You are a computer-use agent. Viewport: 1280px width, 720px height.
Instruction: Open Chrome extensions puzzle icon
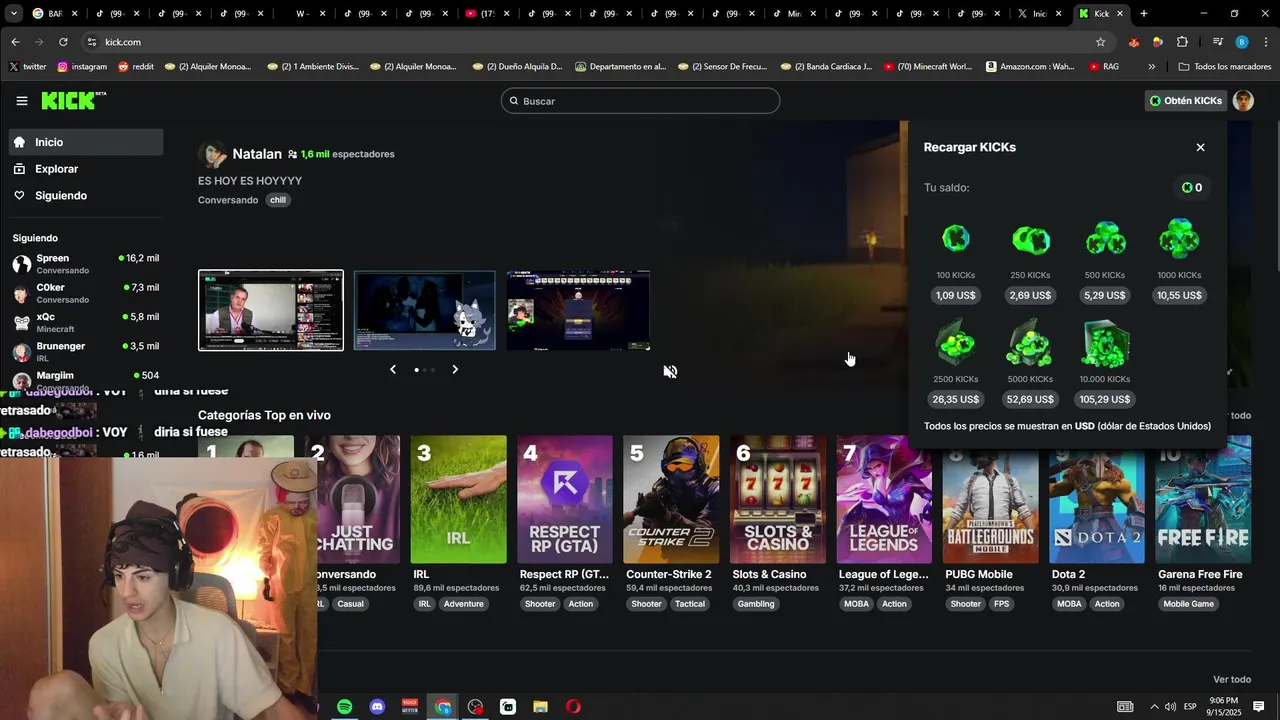coord(1182,42)
